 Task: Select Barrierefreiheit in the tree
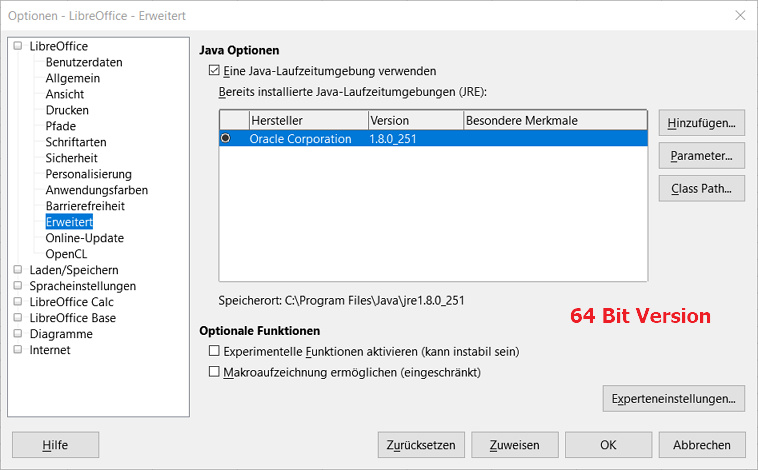coord(85,206)
